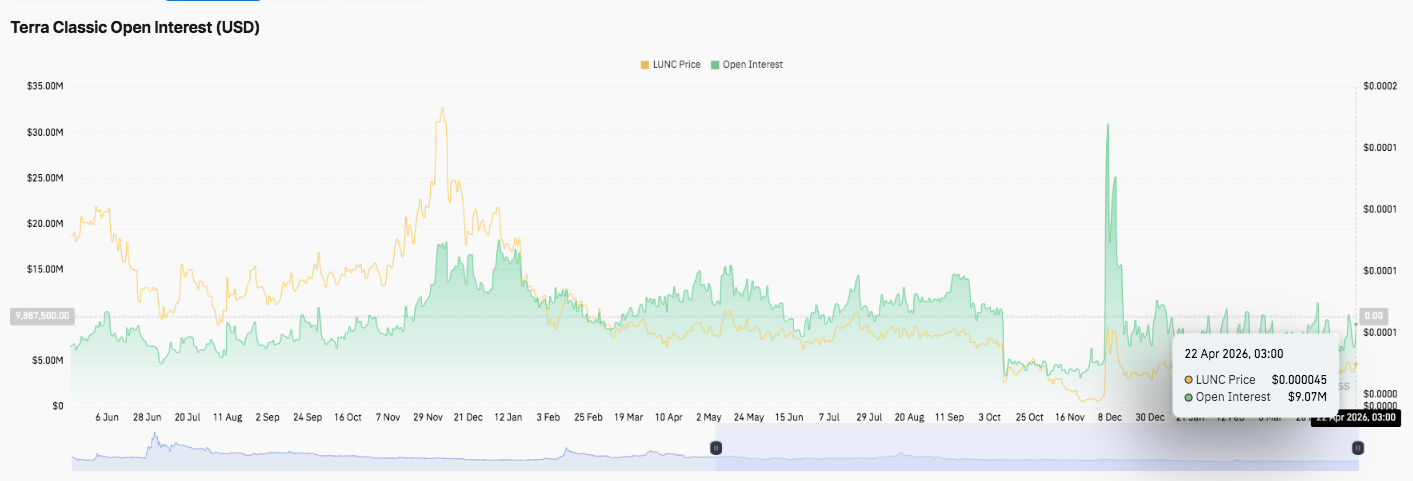Click the right handle of the range slider

[1357, 449]
